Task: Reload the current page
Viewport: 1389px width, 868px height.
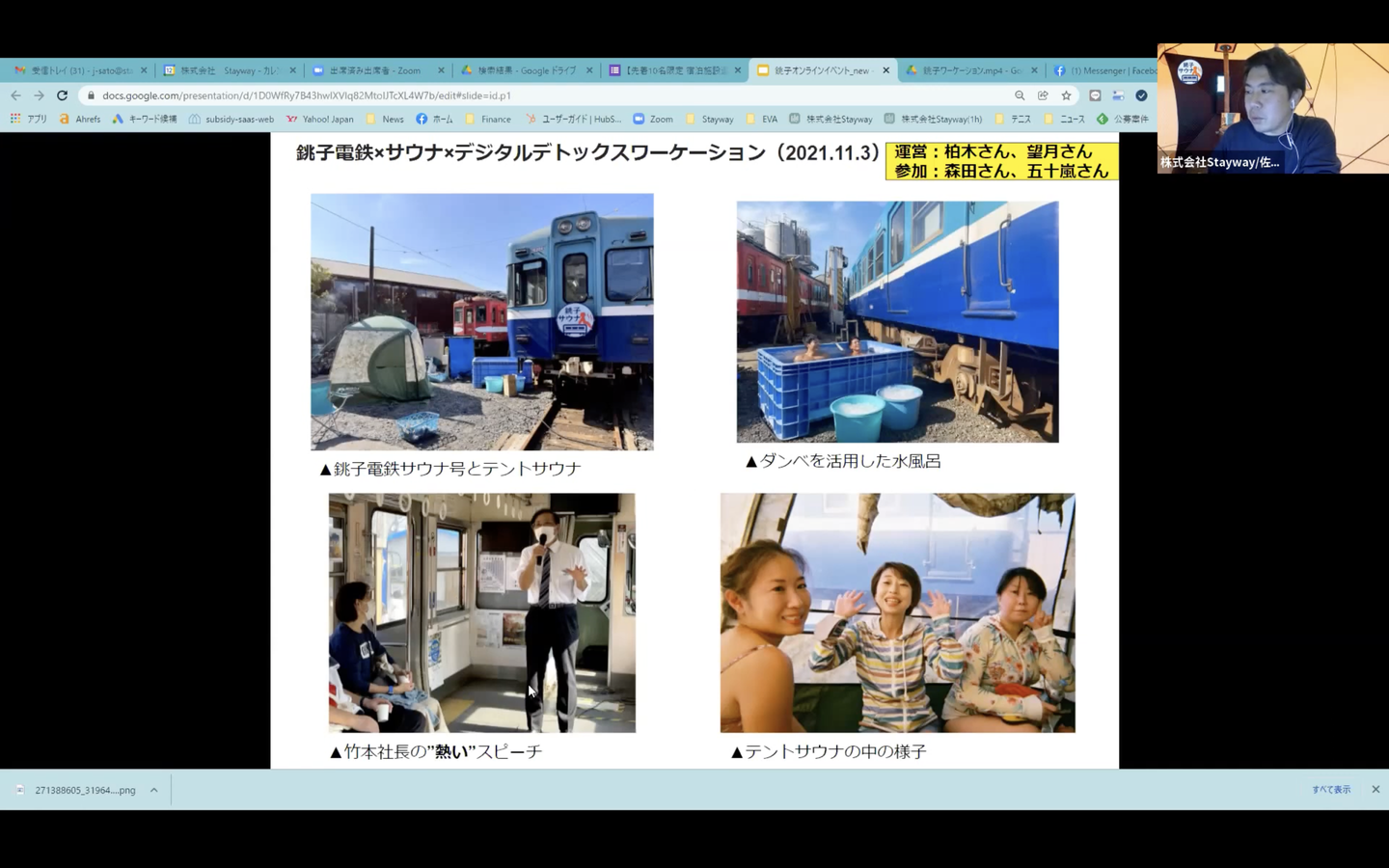Action: coord(62,95)
